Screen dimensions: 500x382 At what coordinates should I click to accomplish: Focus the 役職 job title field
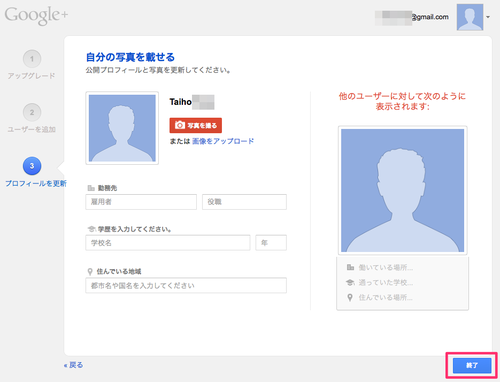[244, 202]
